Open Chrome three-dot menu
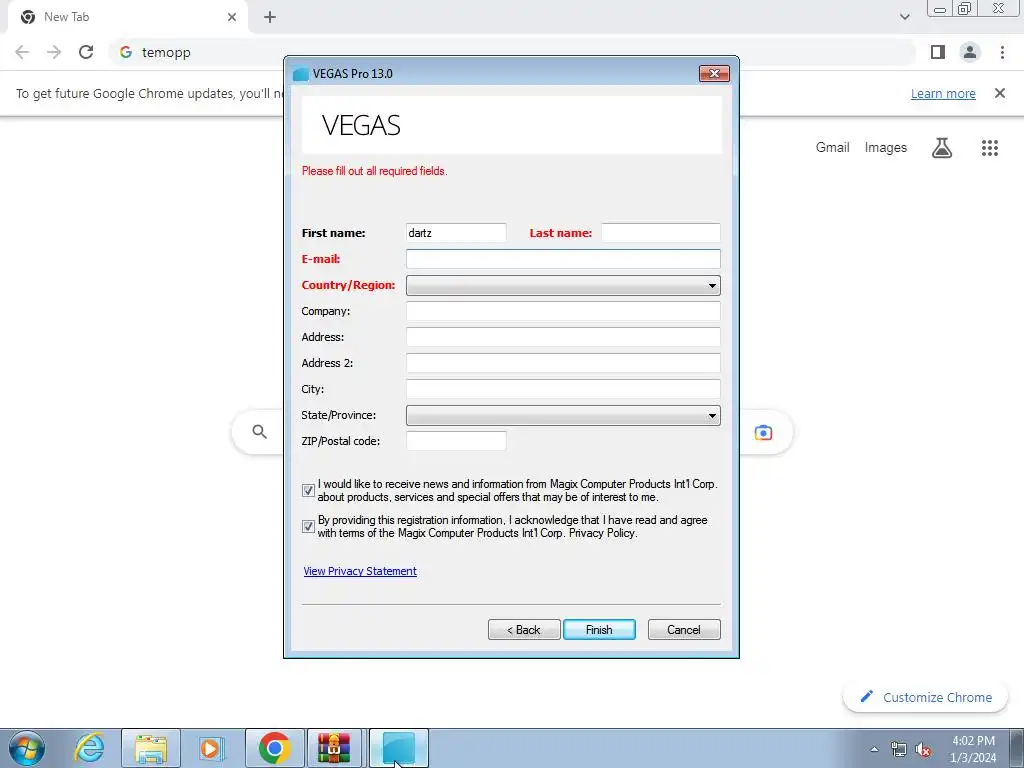1024x768 pixels. pyautogui.click(x=1002, y=52)
